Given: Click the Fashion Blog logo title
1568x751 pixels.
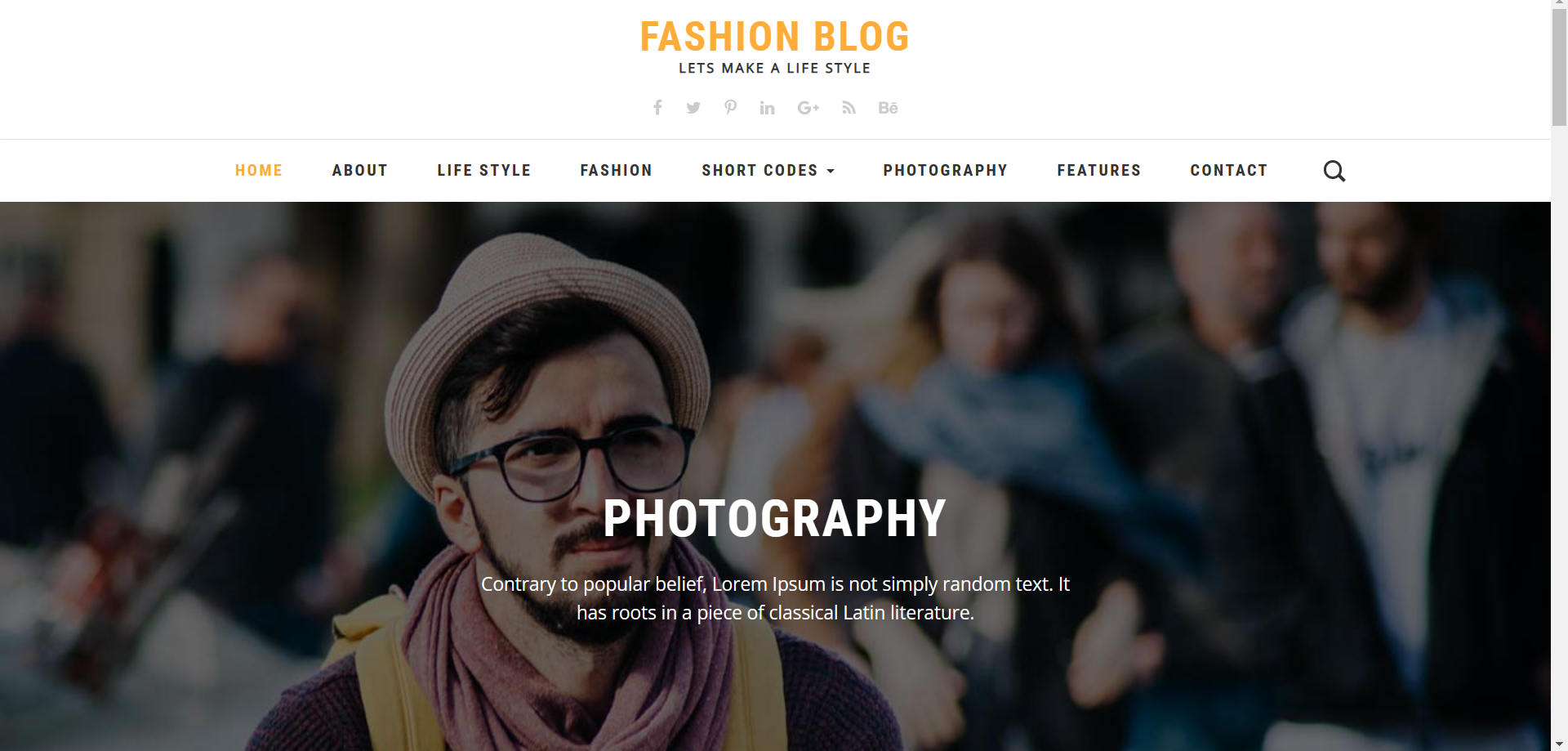Looking at the screenshot, I should [x=774, y=37].
